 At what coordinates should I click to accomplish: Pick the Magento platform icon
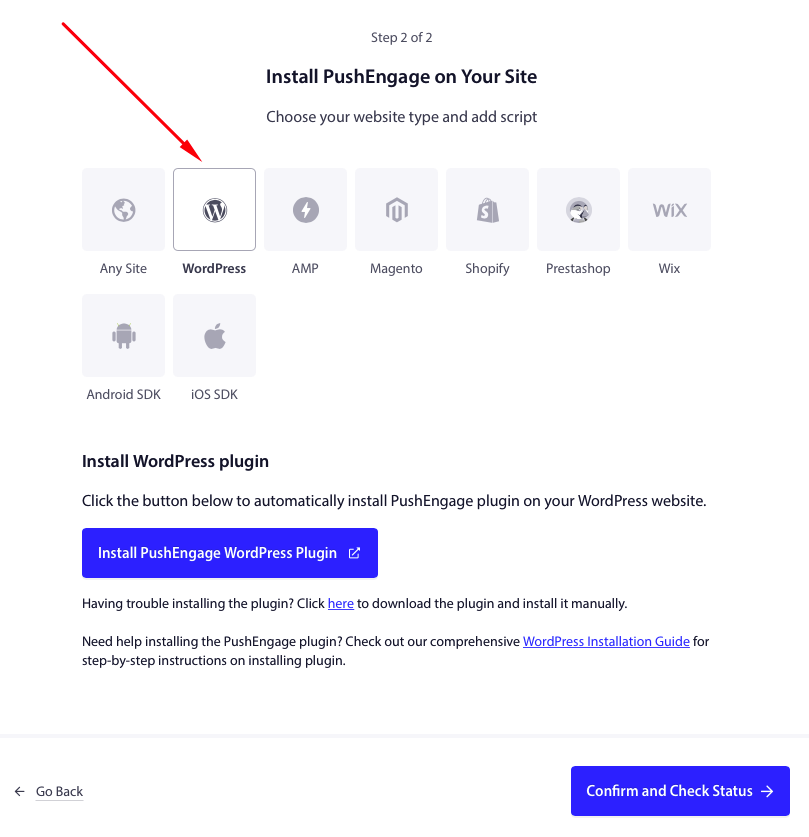pyautogui.click(x=396, y=210)
